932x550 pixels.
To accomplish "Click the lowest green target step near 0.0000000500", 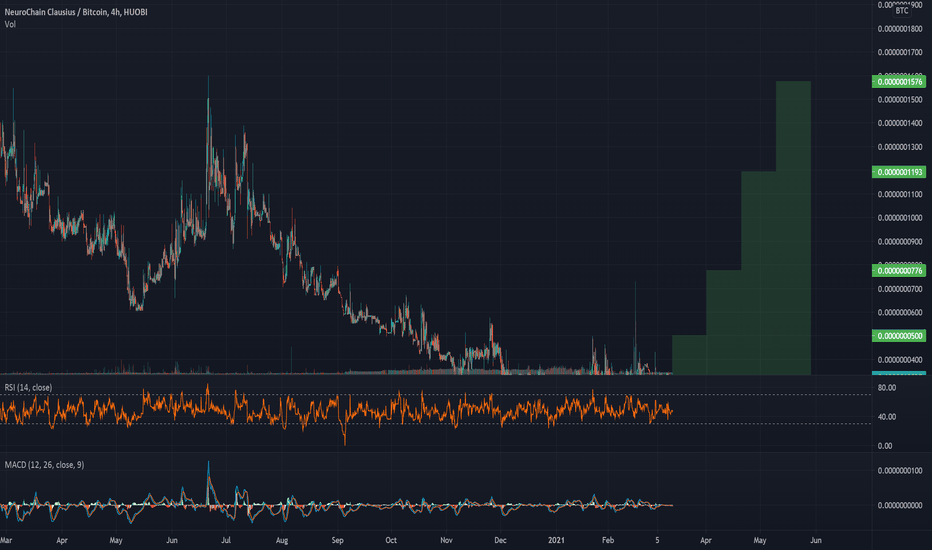I will coord(689,355).
